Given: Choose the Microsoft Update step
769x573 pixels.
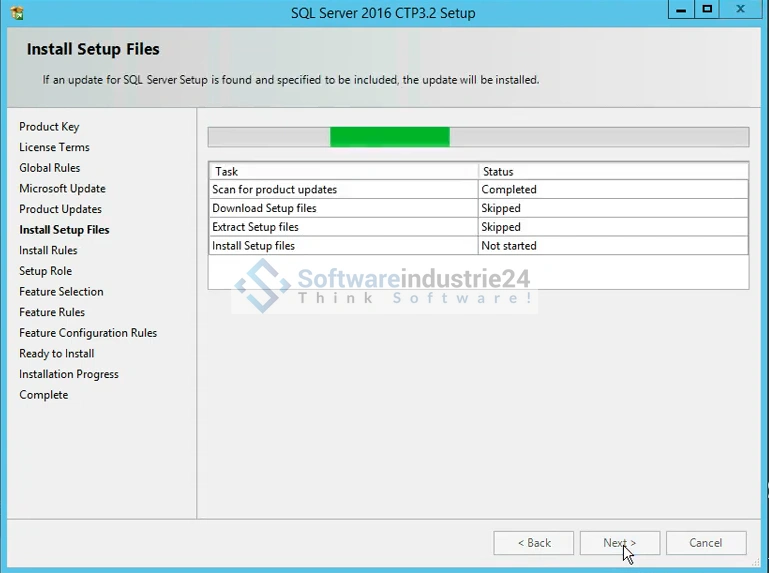Looking at the screenshot, I should coord(62,189).
